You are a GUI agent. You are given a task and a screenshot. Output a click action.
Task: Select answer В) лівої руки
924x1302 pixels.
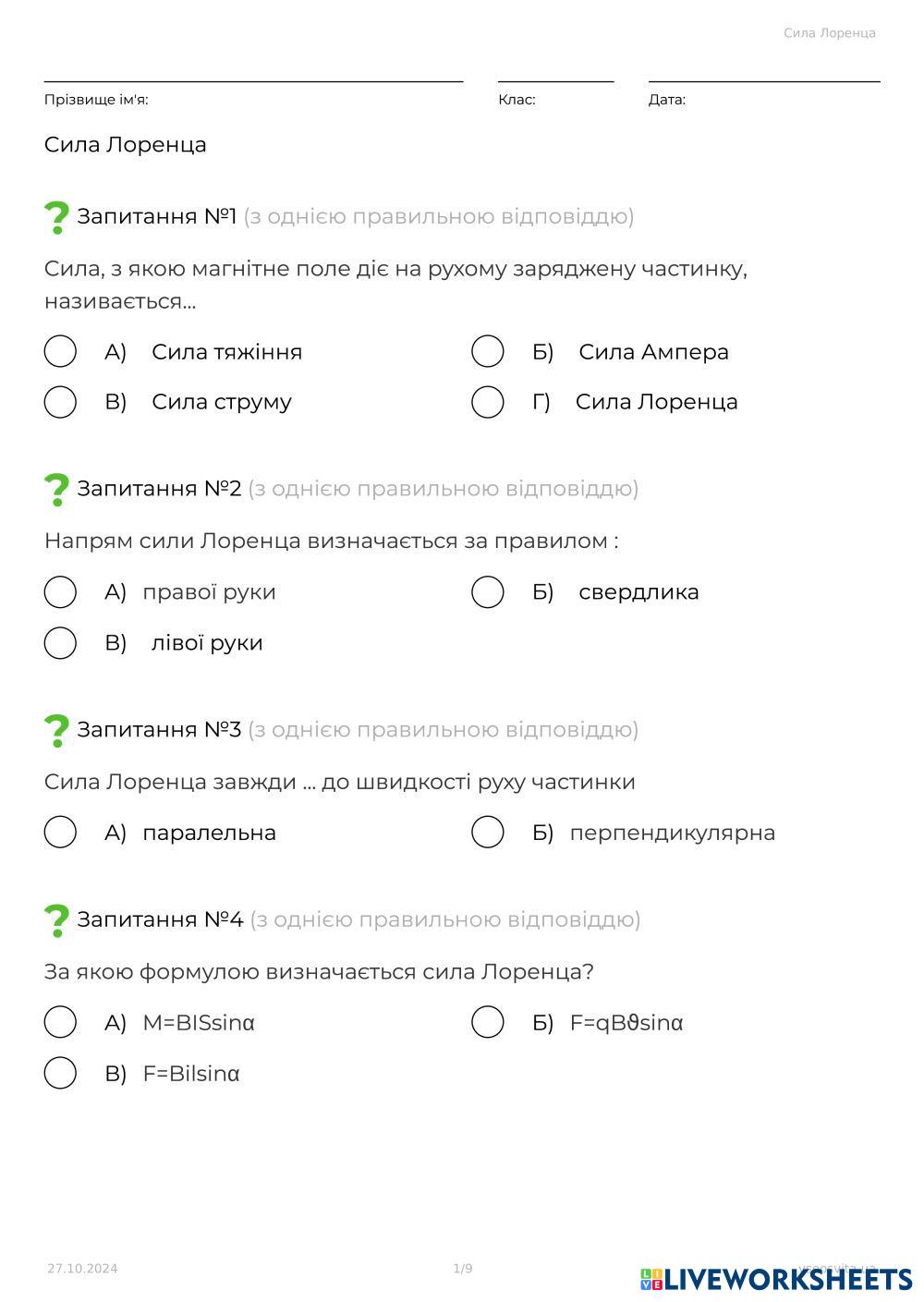(60, 643)
